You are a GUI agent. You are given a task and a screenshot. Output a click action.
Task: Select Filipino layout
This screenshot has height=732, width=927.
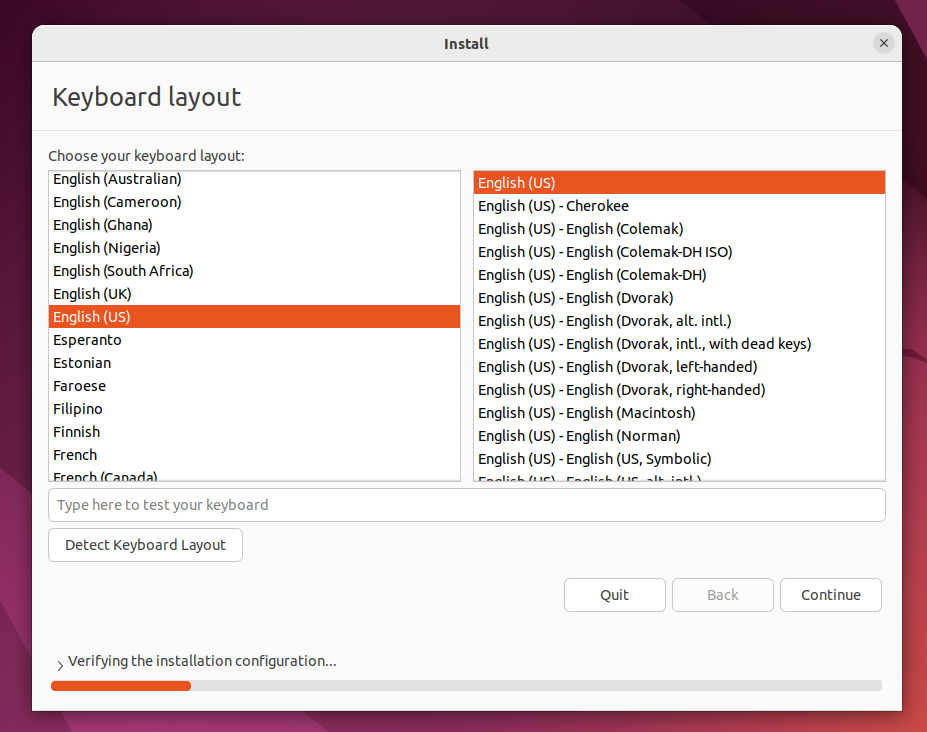[254, 409]
